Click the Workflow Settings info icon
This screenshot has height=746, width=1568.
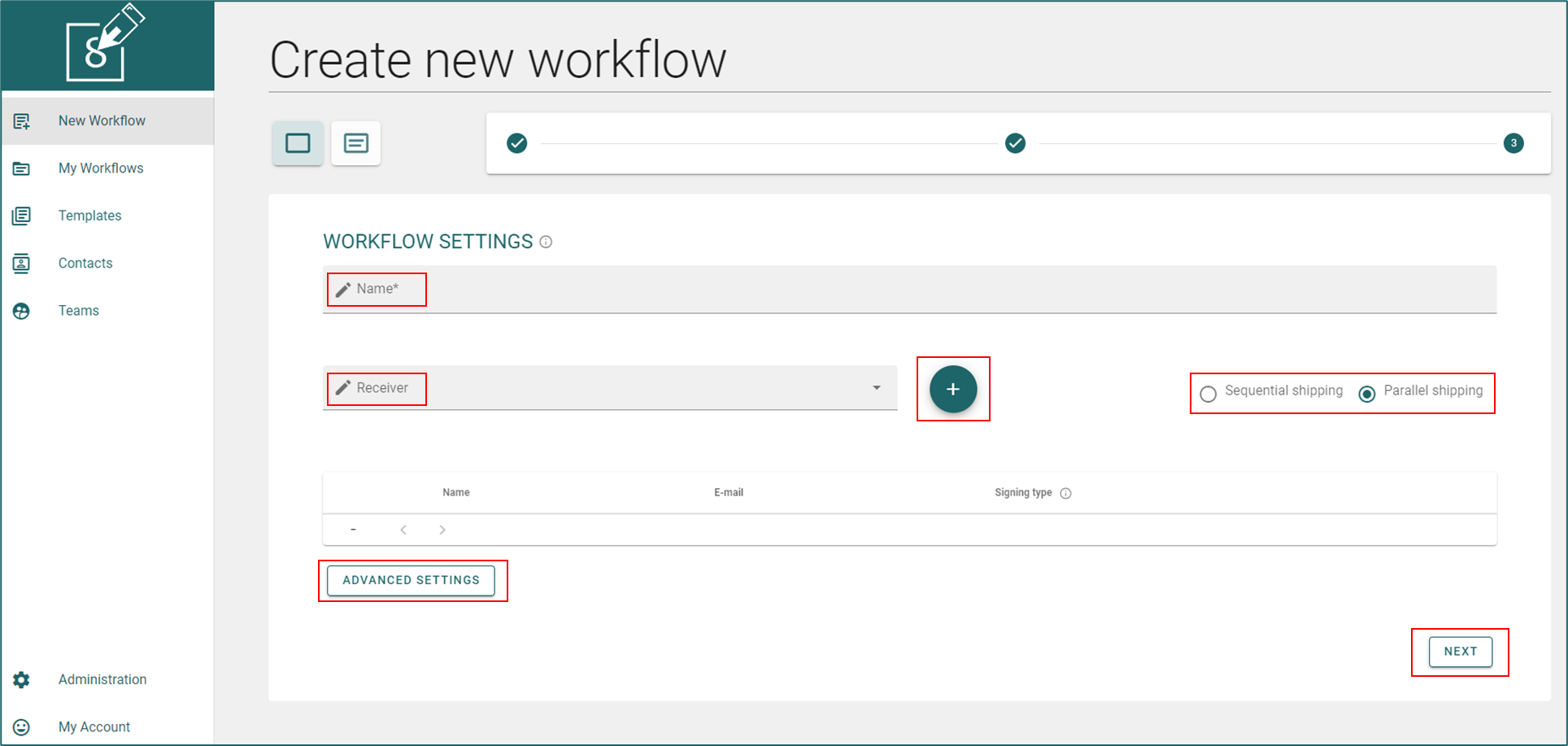click(546, 242)
